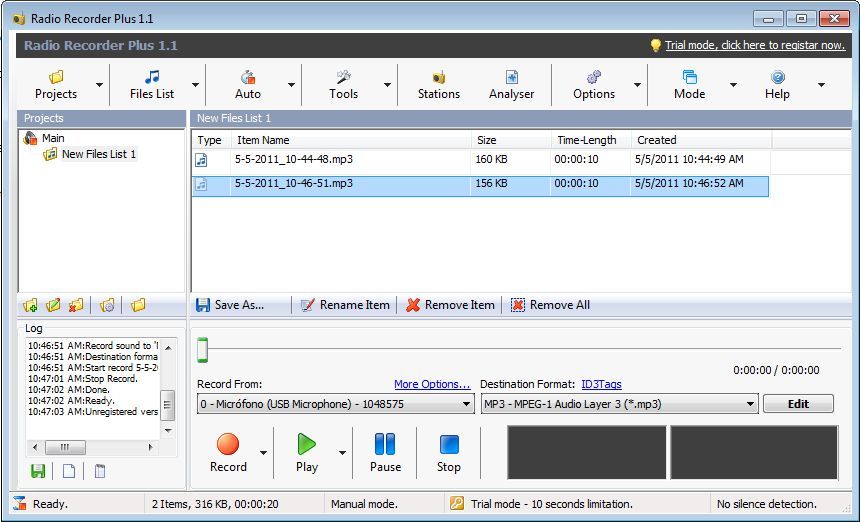Expand the dropdown arrow next to Tools

coord(387,85)
